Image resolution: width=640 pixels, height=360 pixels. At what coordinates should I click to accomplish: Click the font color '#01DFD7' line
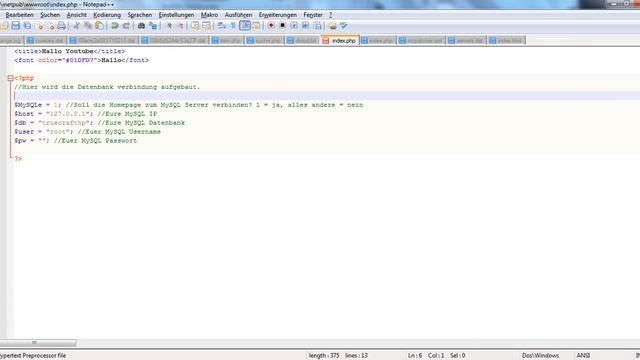pos(81,60)
